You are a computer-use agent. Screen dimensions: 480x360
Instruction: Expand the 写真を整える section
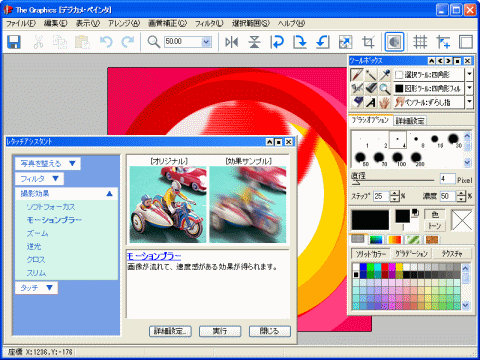pyautogui.click(x=48, y=163)
